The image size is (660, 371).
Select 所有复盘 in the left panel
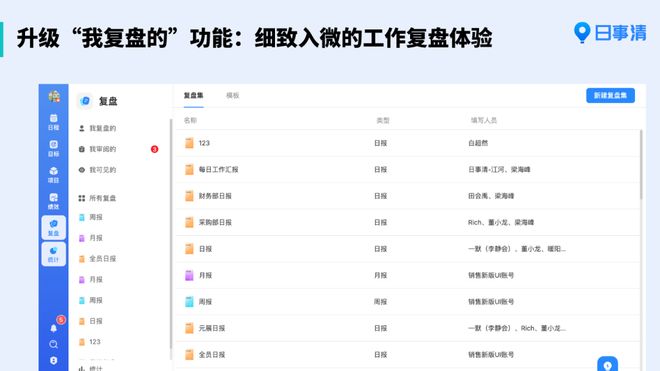coord(102,198)
